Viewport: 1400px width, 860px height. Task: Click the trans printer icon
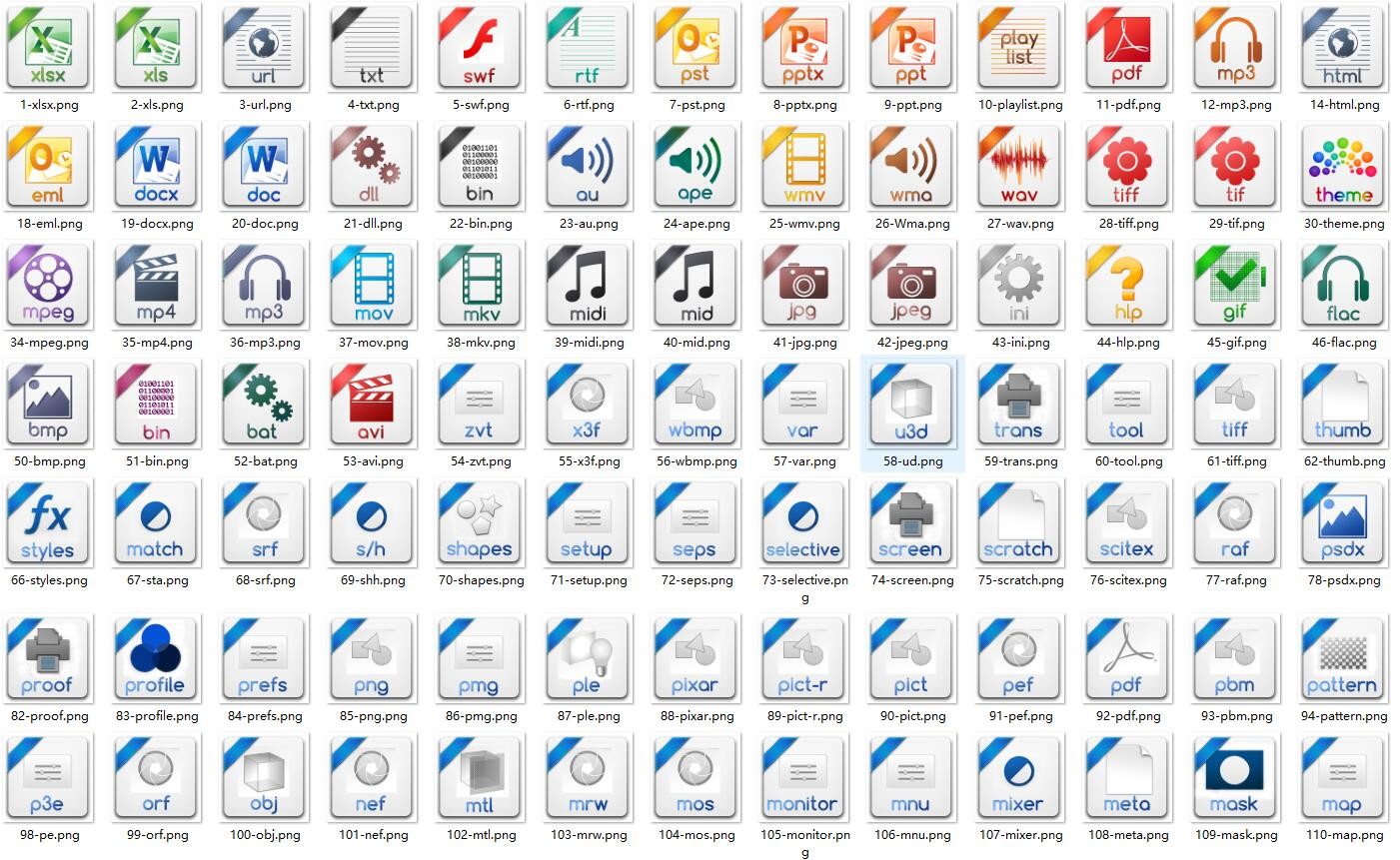coord(1019,405)
